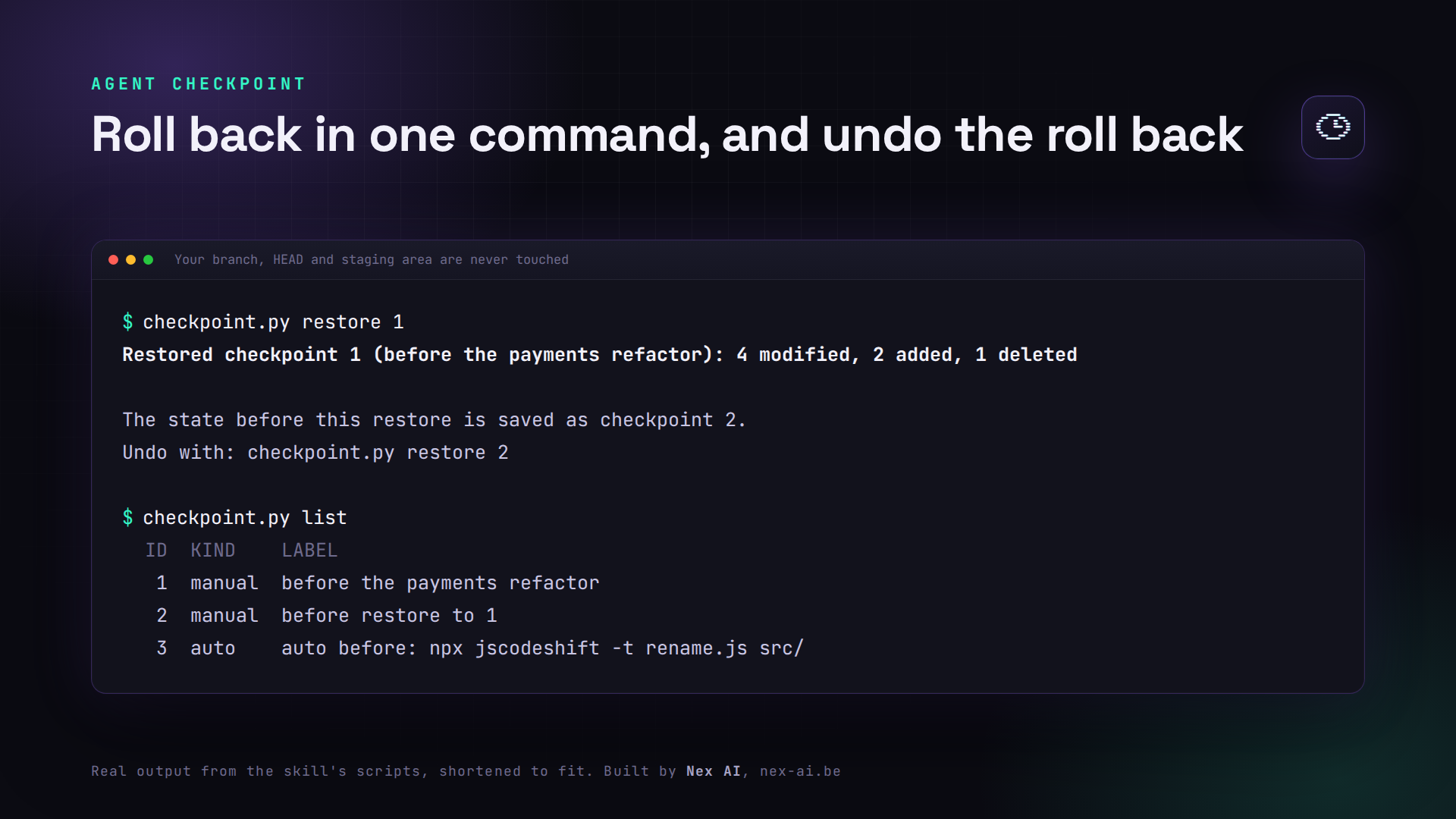This screenshot has width=1456, height=819.
Task: Click the Nex AI name in footer
Action: (713, 771)
